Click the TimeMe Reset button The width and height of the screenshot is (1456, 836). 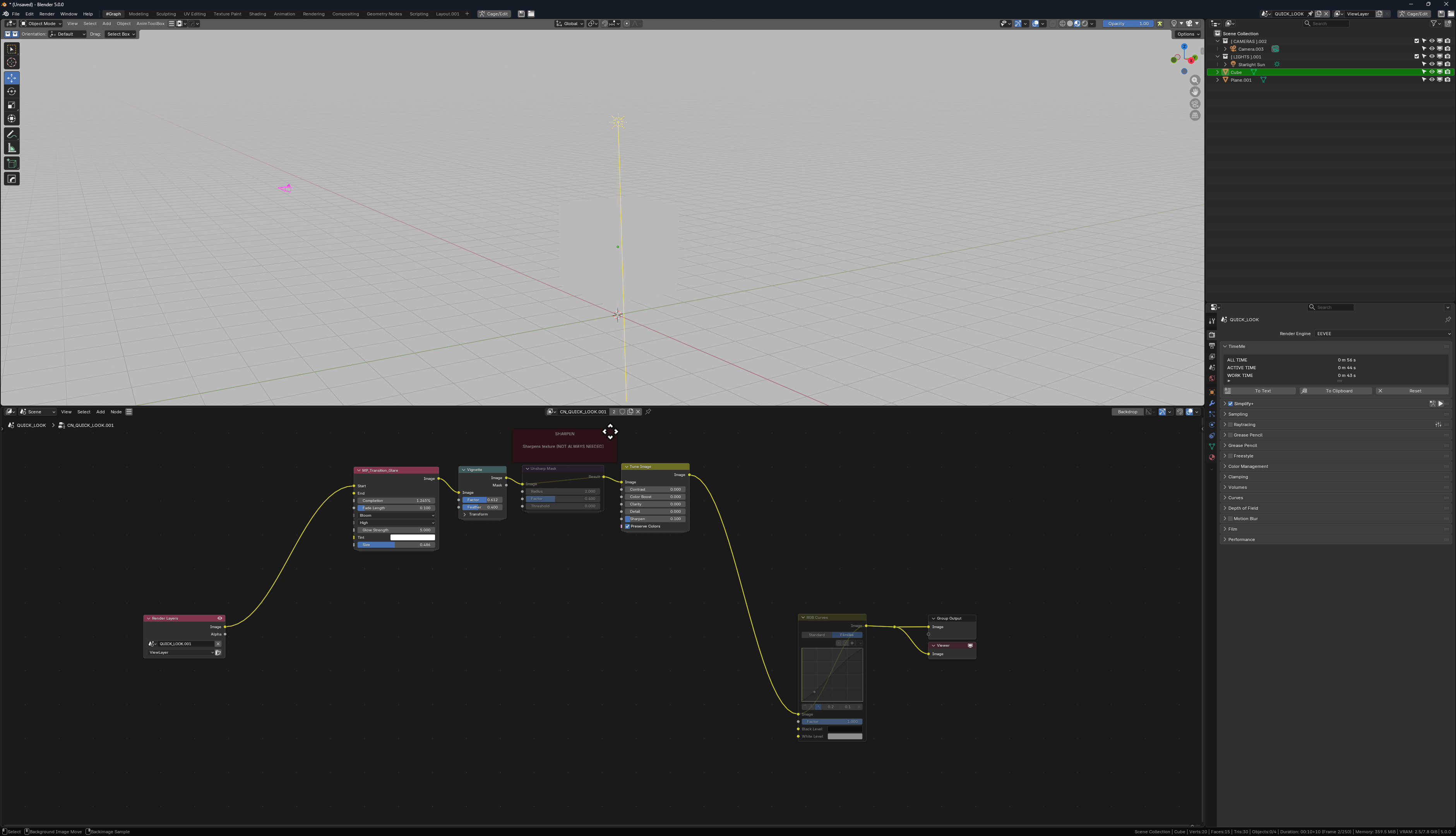point(1412,391)
